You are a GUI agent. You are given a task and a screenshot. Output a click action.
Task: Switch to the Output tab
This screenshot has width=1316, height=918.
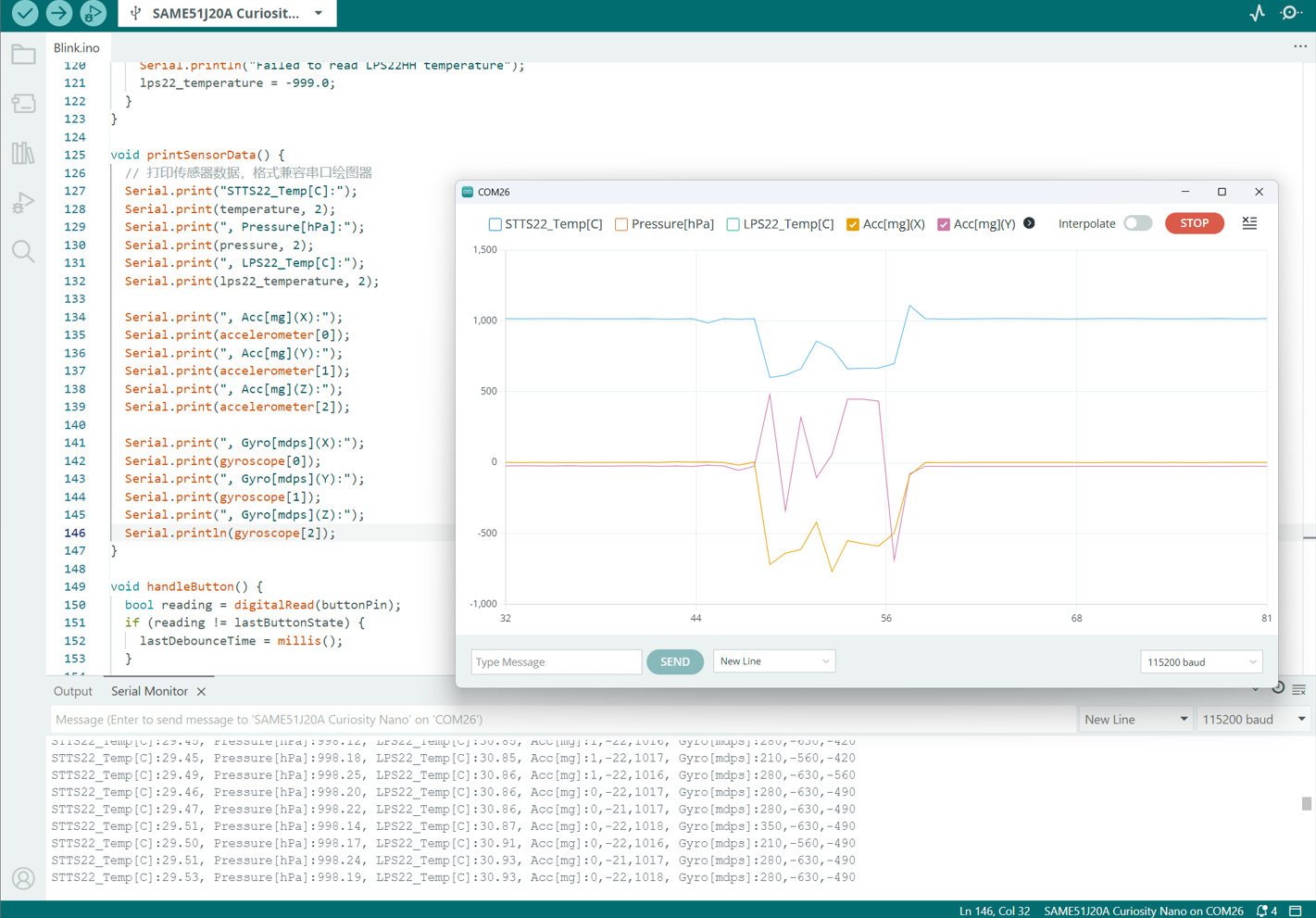(73, 692)
